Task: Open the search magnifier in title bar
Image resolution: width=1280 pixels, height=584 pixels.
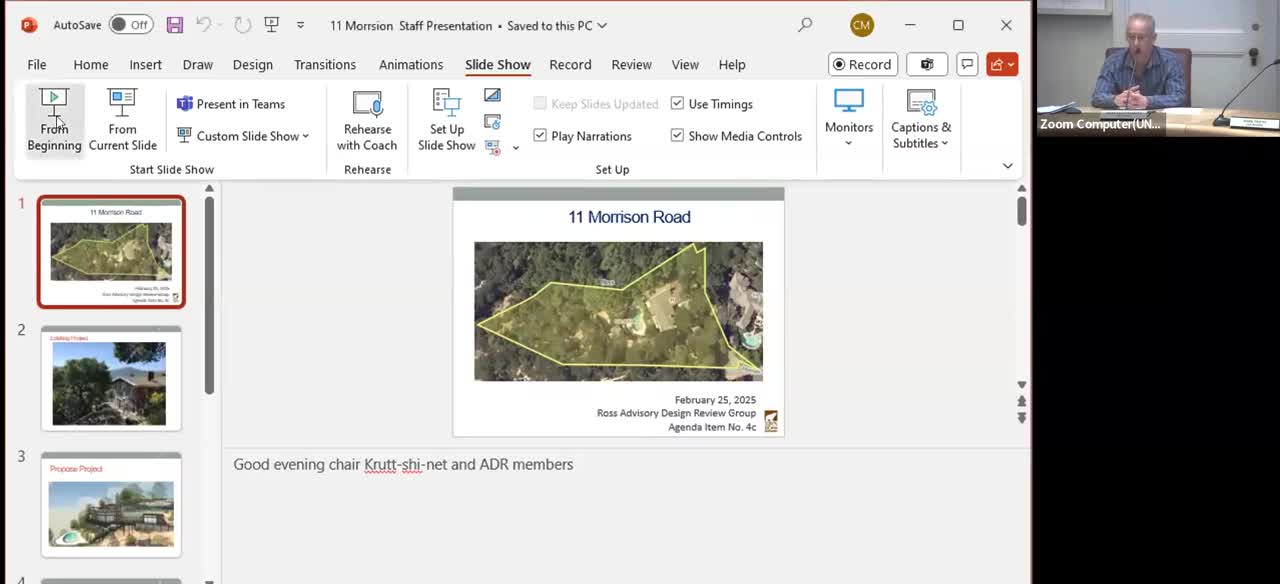Action: pos(805,25)
